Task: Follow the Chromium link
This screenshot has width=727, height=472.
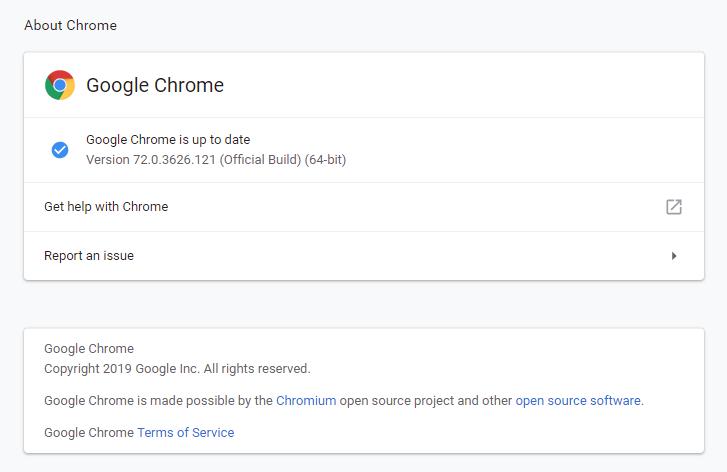Action: [x=306, y=401]
